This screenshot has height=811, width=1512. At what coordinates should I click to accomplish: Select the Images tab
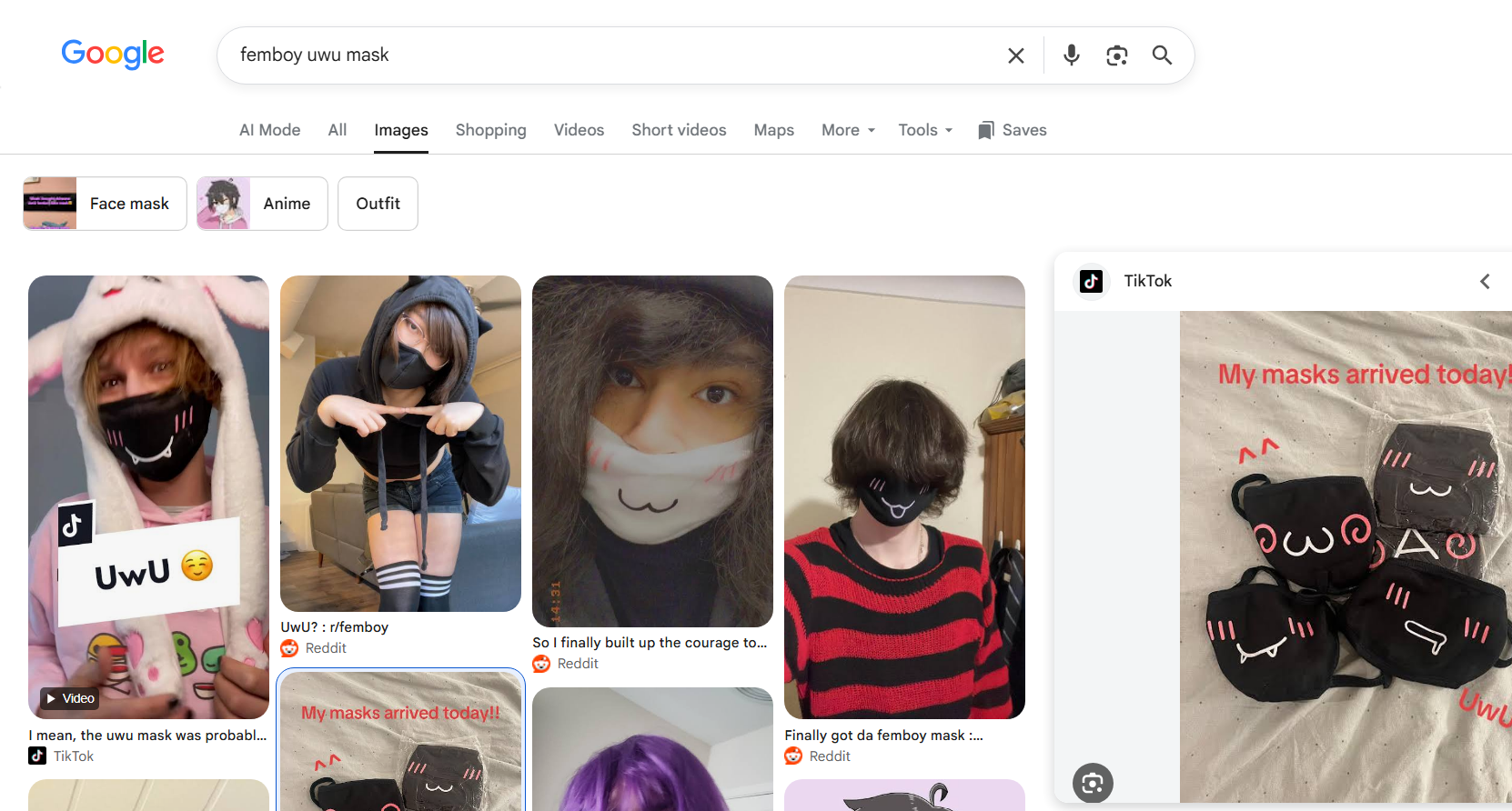tap(401, 130)
